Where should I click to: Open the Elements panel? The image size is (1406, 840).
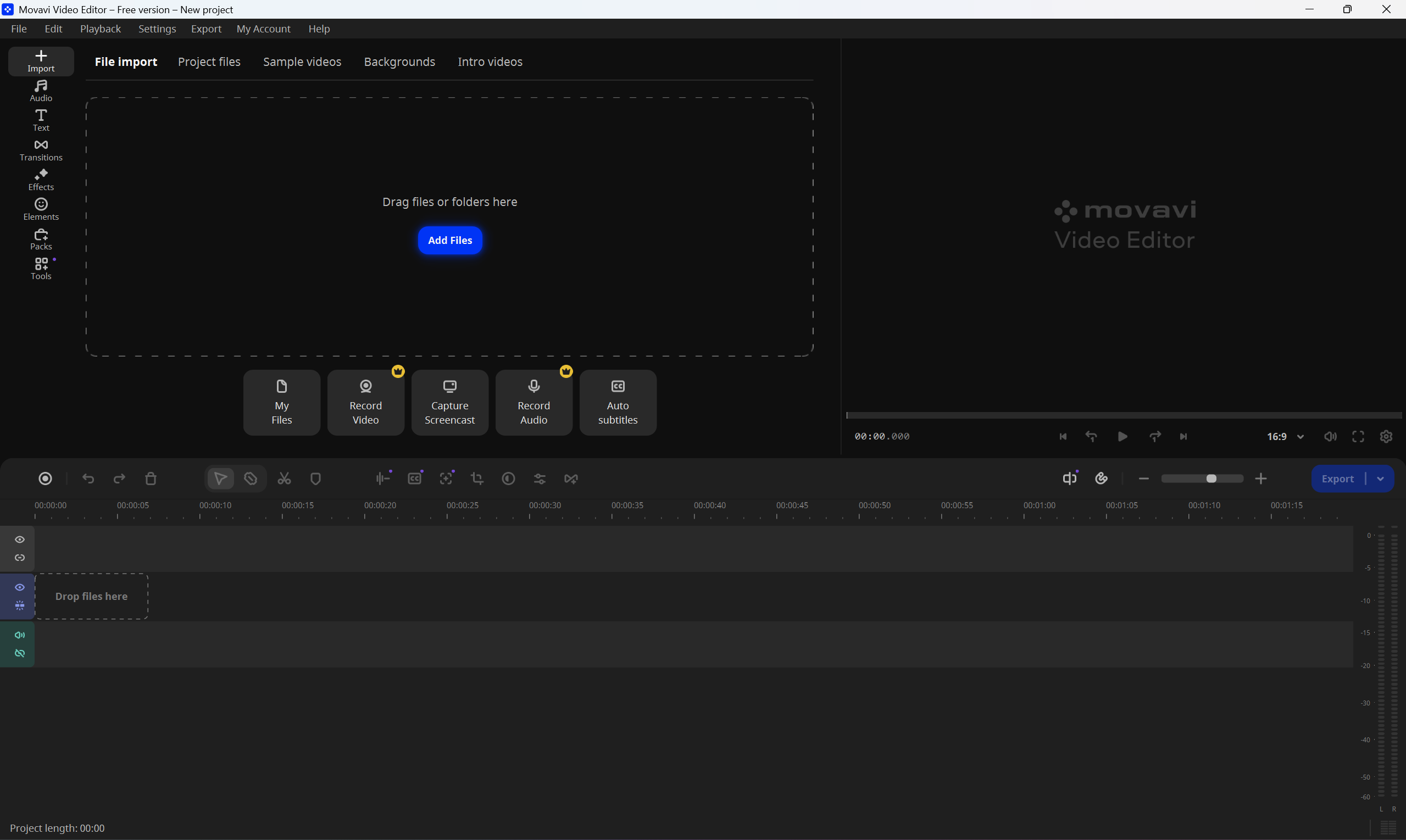pyautogui.click(x=41, y=209)
